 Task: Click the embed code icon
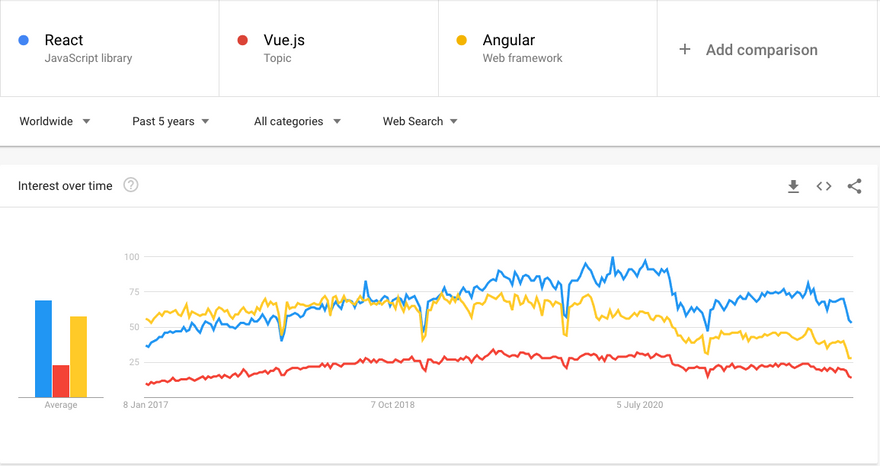click(824, 186)
